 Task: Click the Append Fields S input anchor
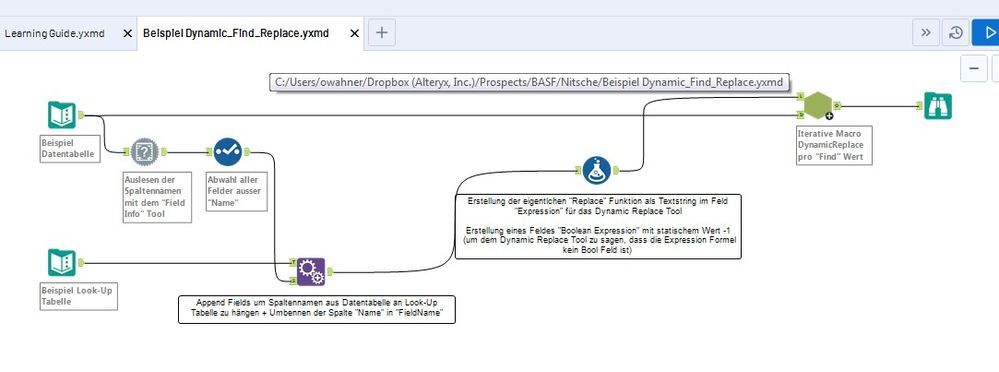coord(292,281)
